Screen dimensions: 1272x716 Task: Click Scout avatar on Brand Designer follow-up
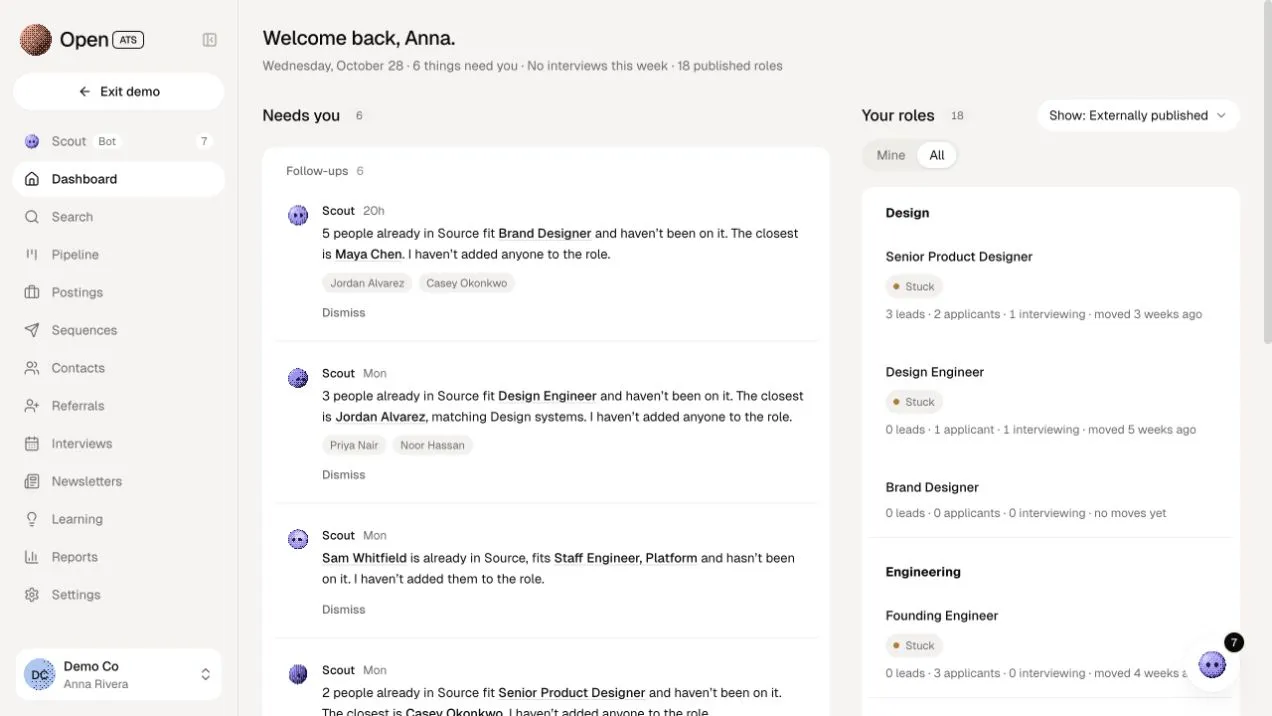pyautogui.click(x=298, y=215)
